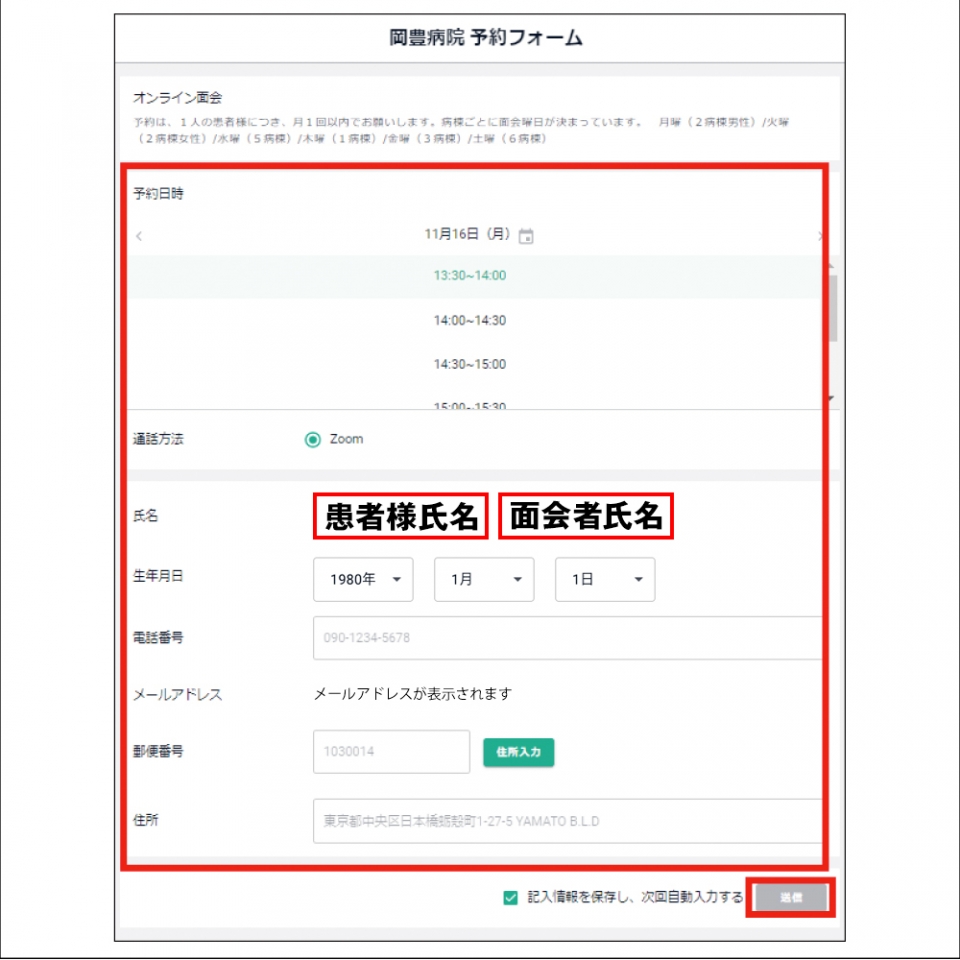Viewport: 960px width, 960px height.
Task: Go to next date with right chevron
Action: pos(820,236)
